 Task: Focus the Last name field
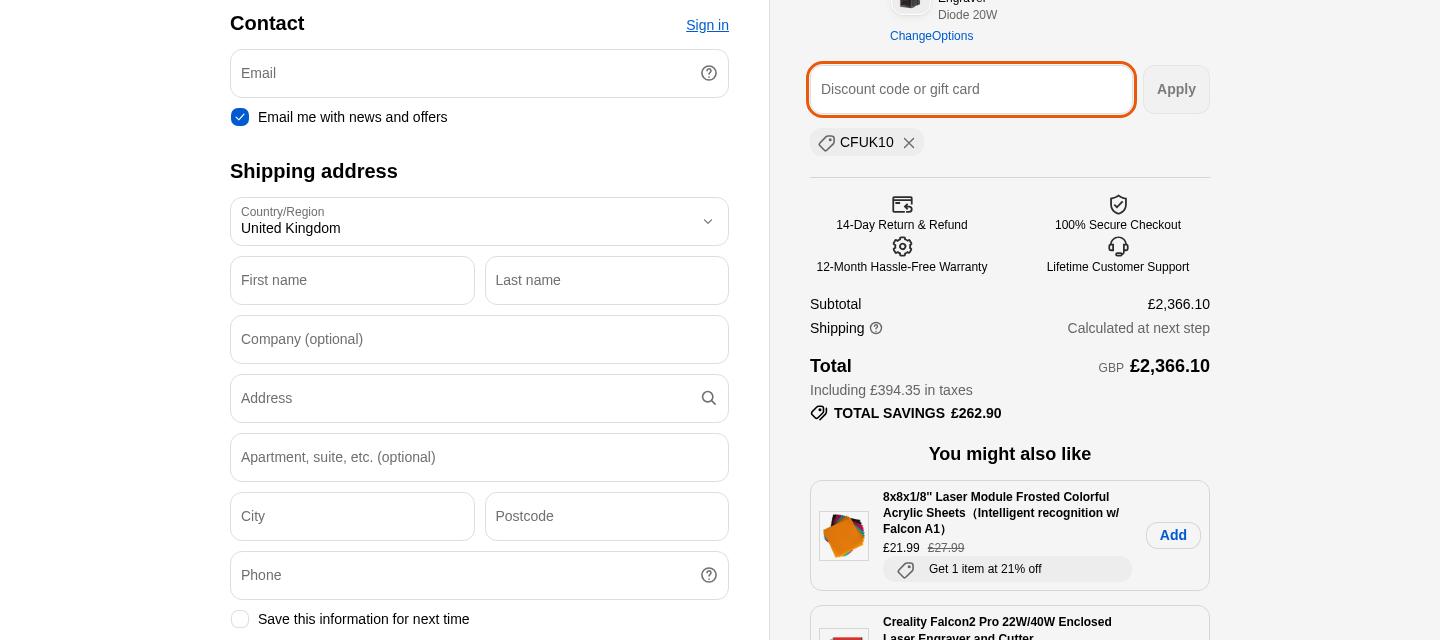point(607,280)
